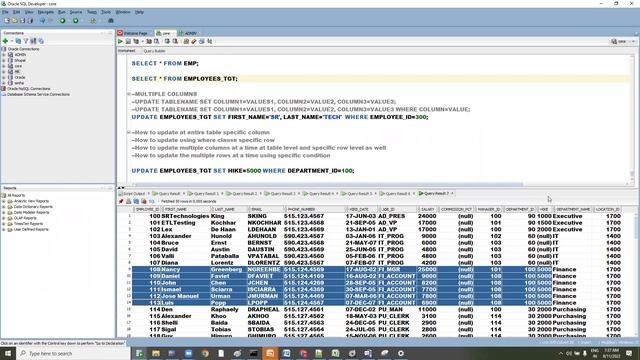Click the New file icon in main toolbar

tap(7, 20)
